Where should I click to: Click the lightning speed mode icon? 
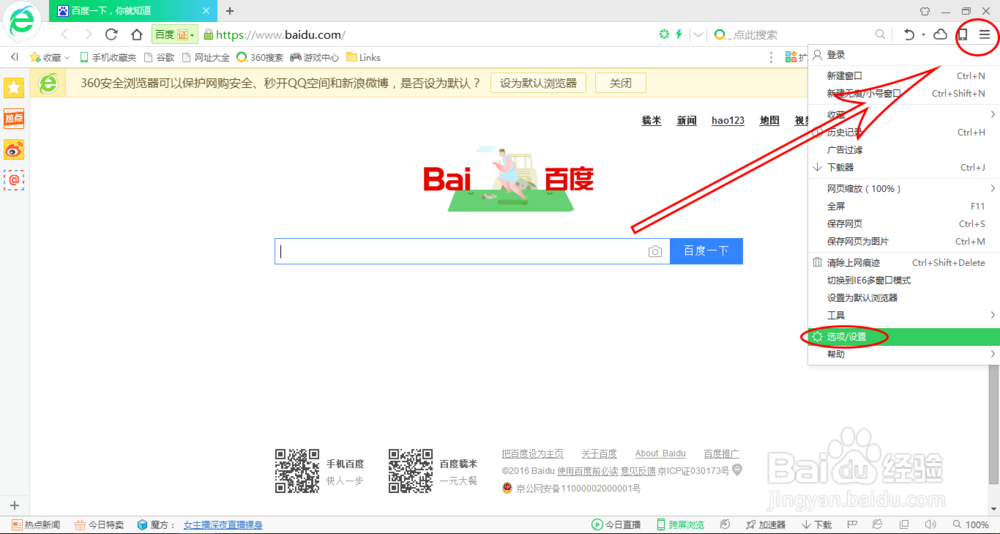(679, 34)
